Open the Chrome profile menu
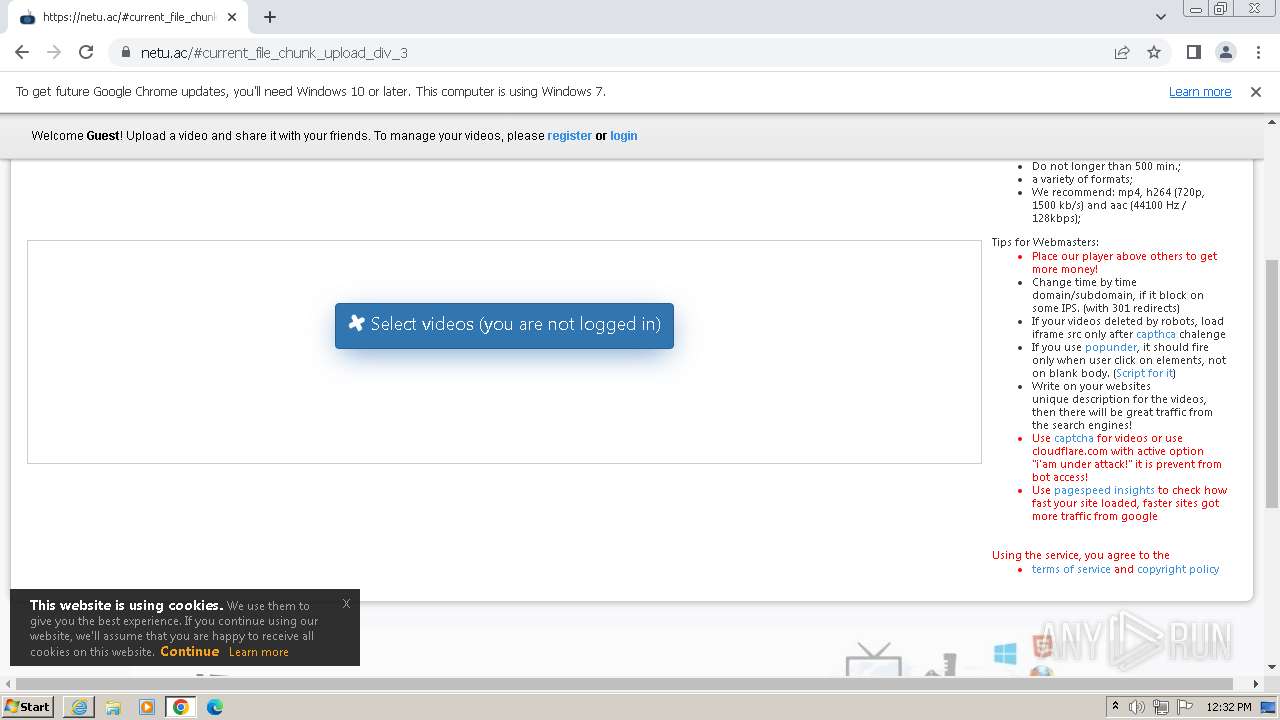Screen dimensions: 1280x720 click(1225, 52)
